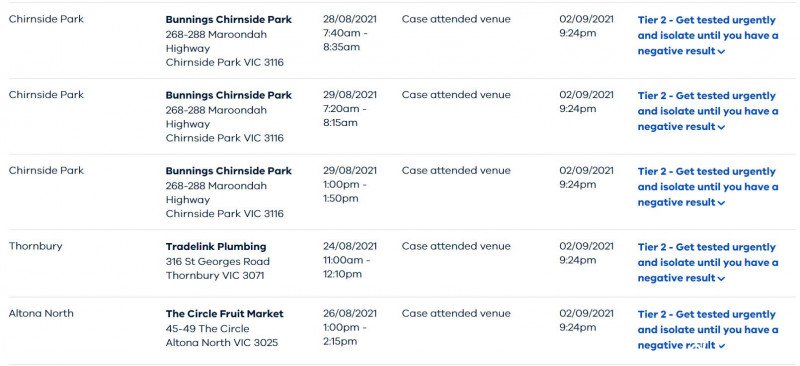This screenshot has height=366, width=800.
Task: Click the Thornbury suburb cell
Action: [36, 246]
